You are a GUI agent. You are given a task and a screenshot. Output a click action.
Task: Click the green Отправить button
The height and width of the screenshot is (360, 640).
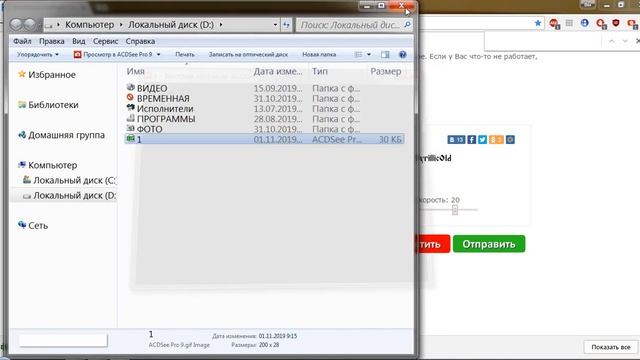point(489,244)
